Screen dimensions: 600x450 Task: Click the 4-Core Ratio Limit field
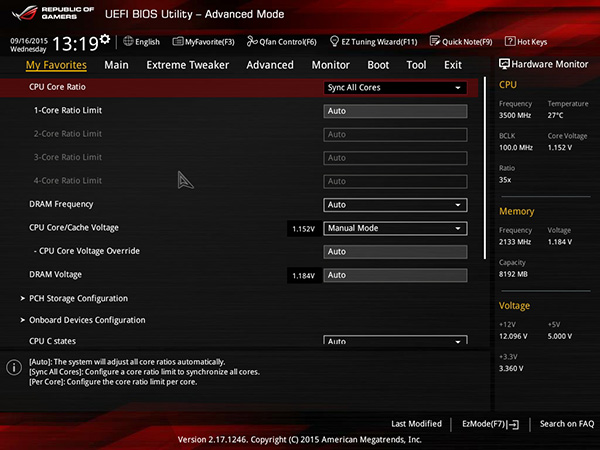coord(395,181)
